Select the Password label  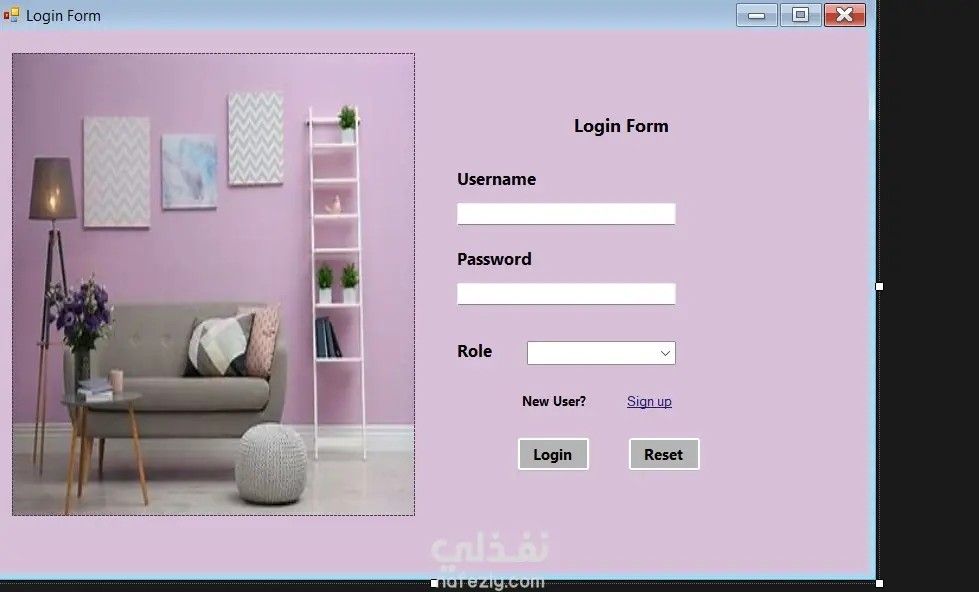click(494, 259)
